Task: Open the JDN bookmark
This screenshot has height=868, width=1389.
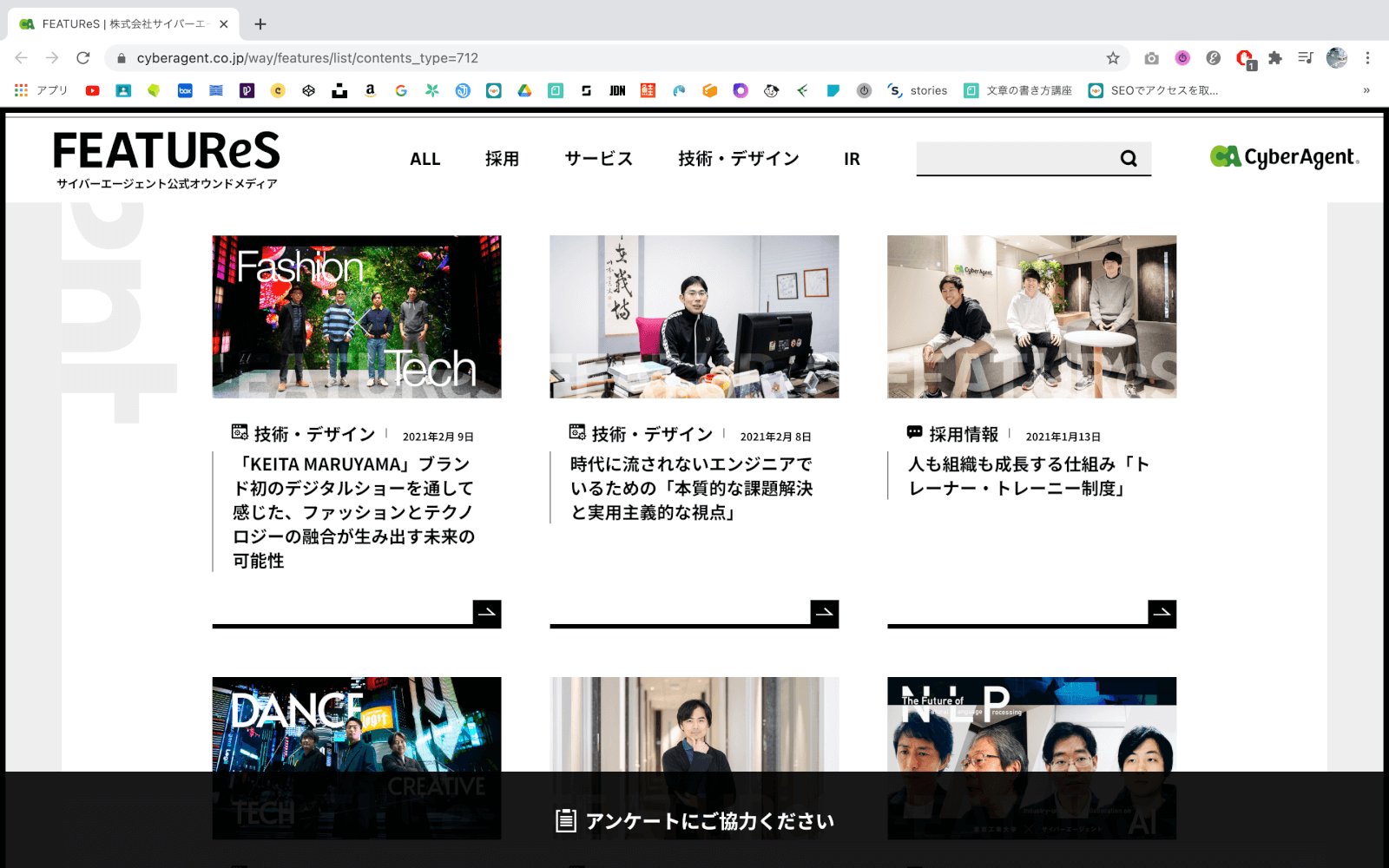Action: click(617, 90)
